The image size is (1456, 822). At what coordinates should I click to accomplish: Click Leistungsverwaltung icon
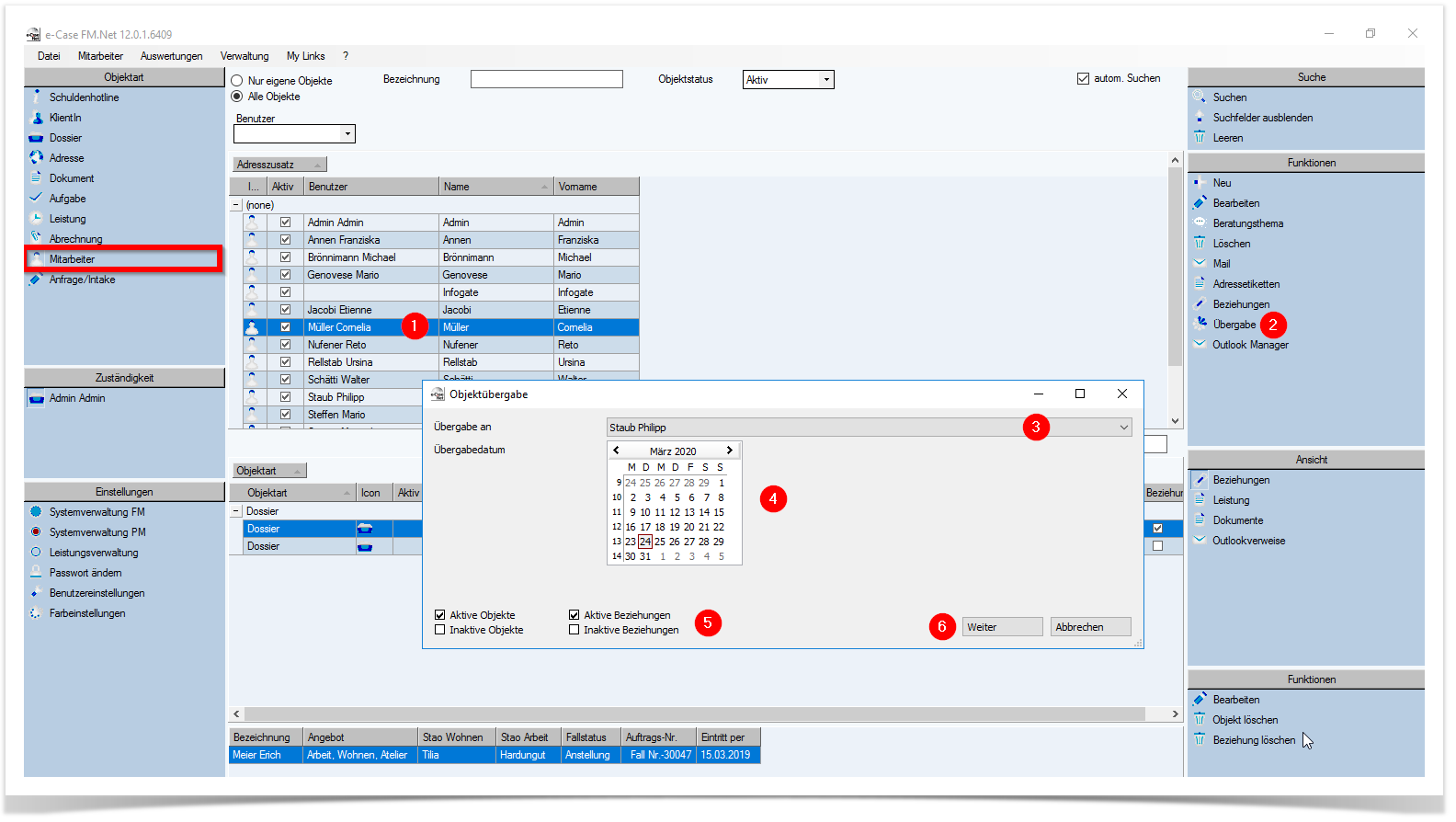(x=36, y=552)
